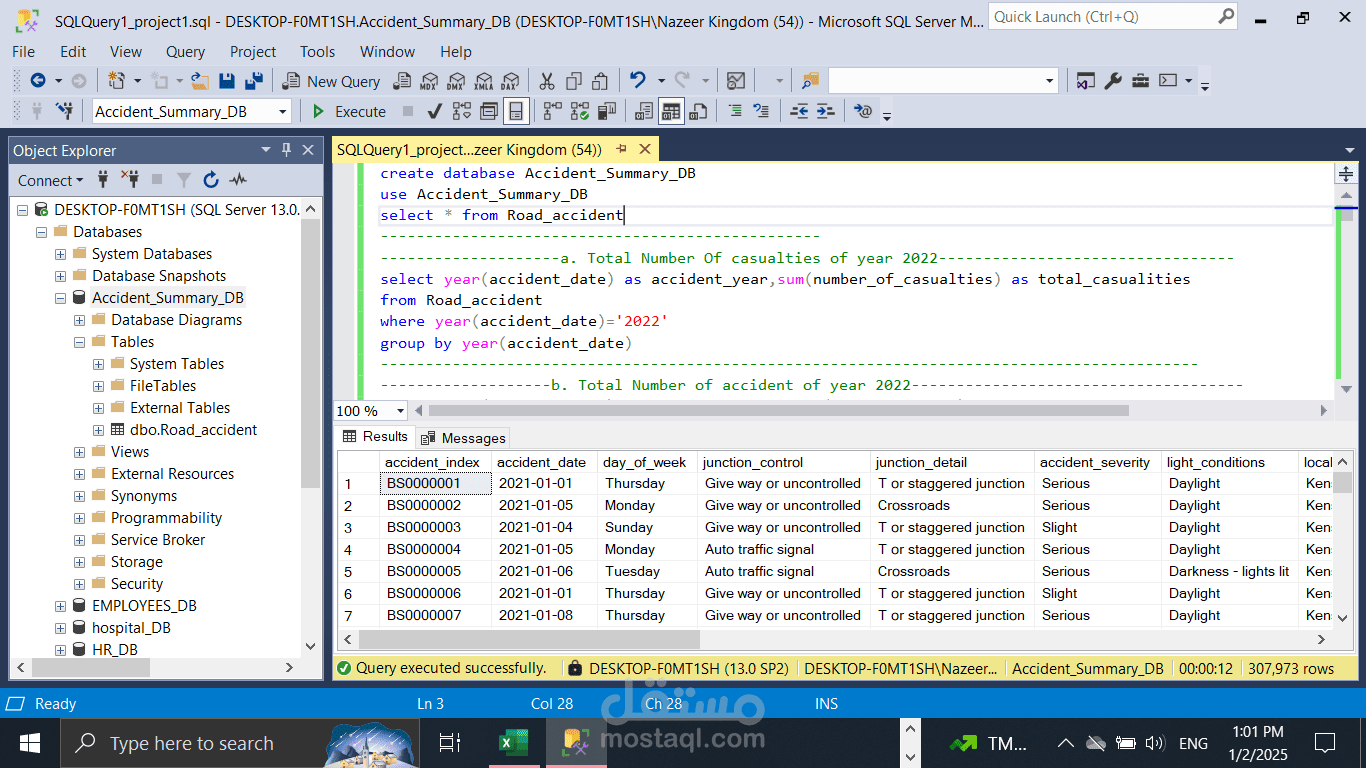
Task: Click the Decrease Indent icon
Action: (x=799, y=111)
